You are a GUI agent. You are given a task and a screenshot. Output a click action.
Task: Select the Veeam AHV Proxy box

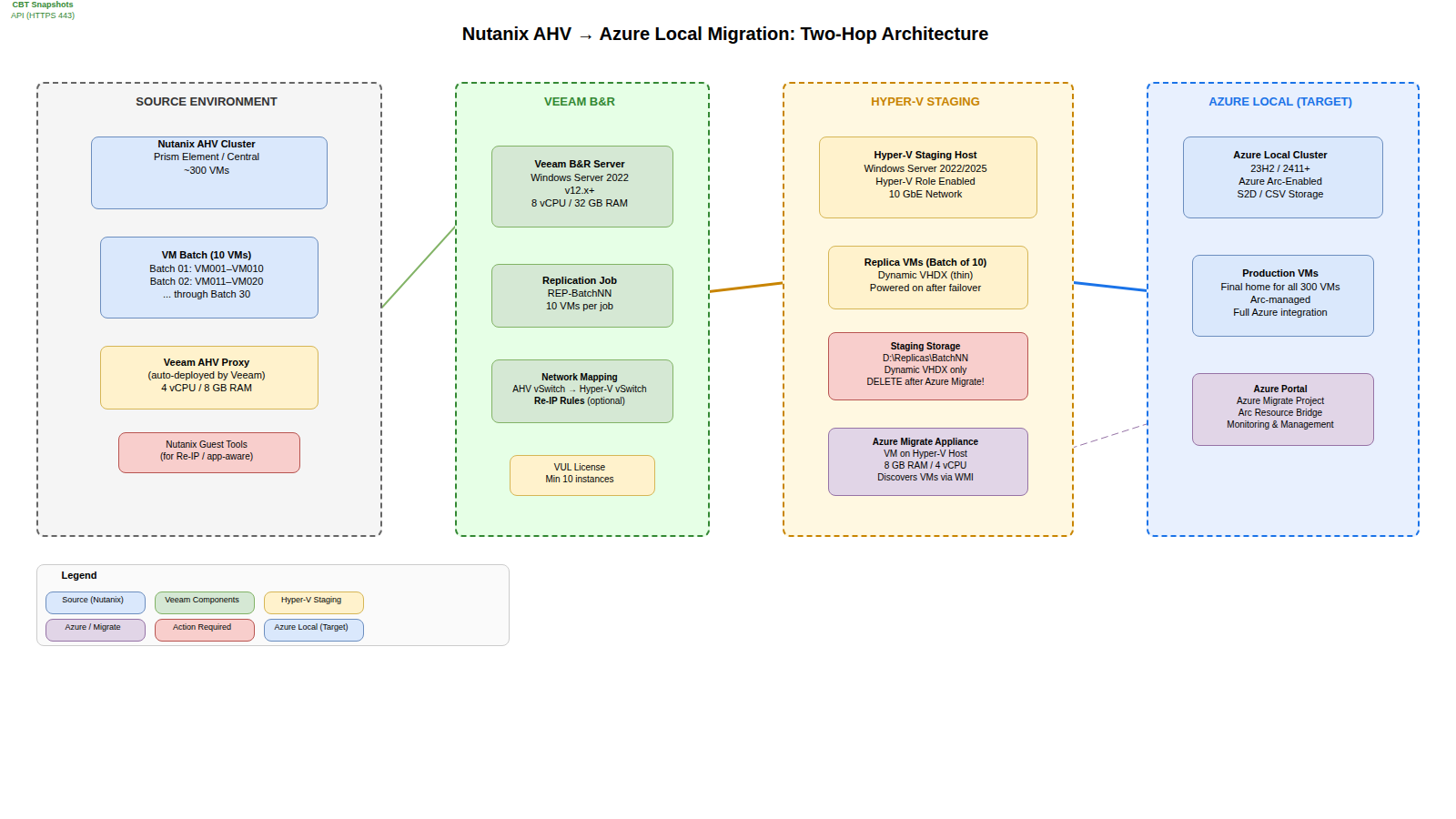coord(209,378)
